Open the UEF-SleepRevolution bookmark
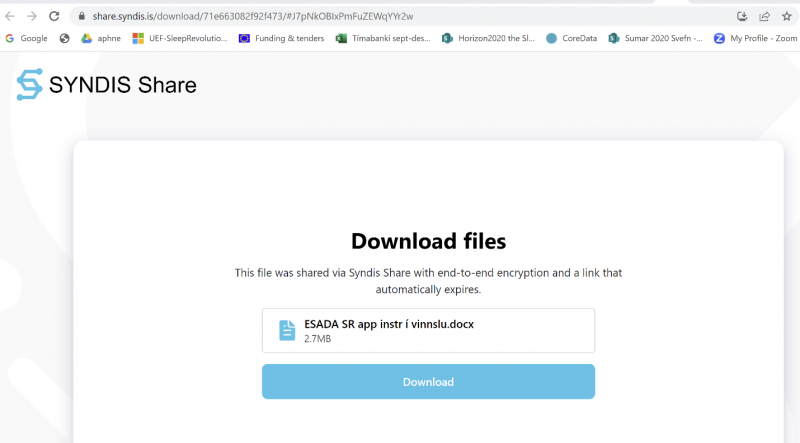 pyautogui.click(x=180, y=38)
